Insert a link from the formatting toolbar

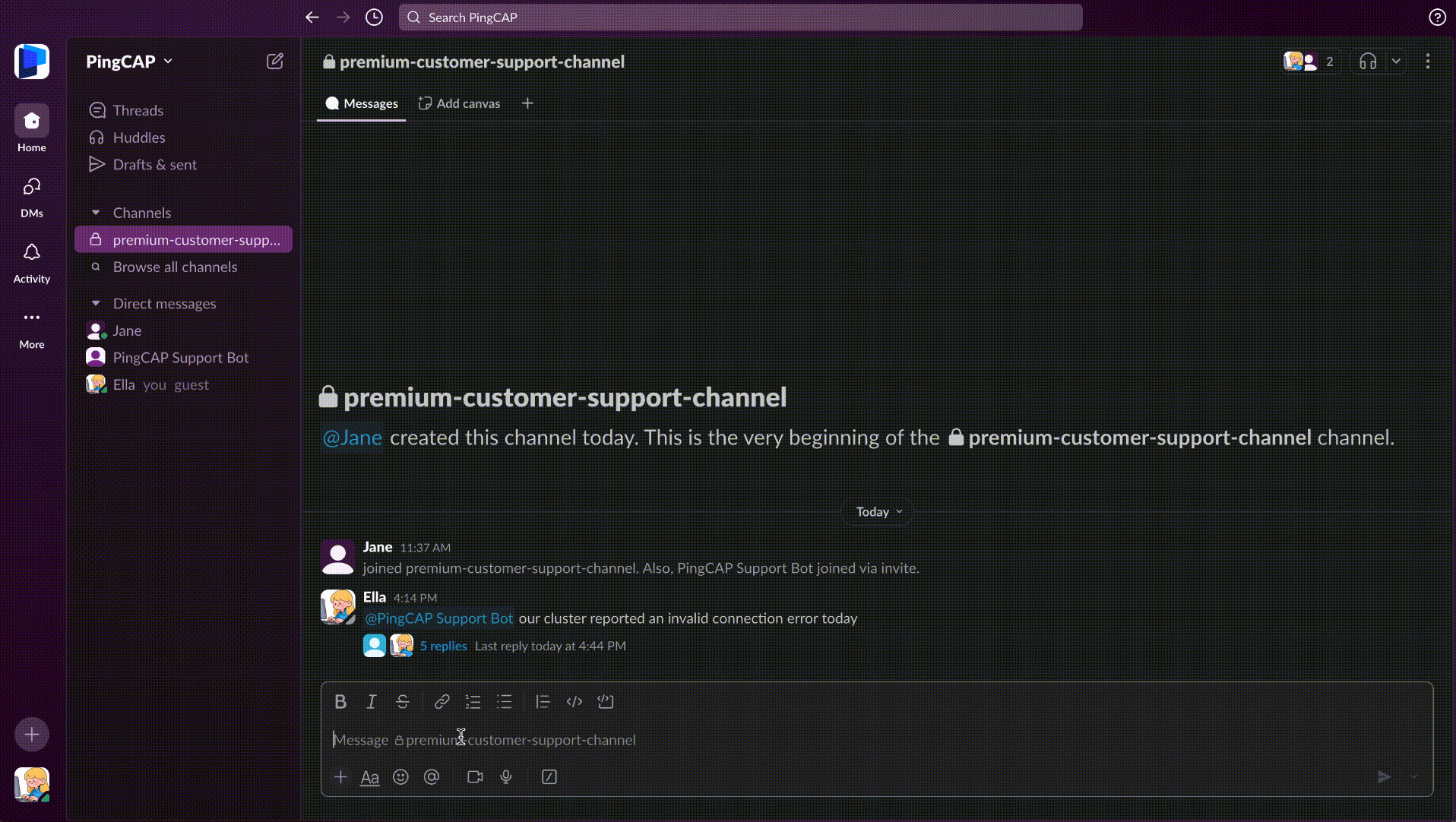tap(442, 702)
